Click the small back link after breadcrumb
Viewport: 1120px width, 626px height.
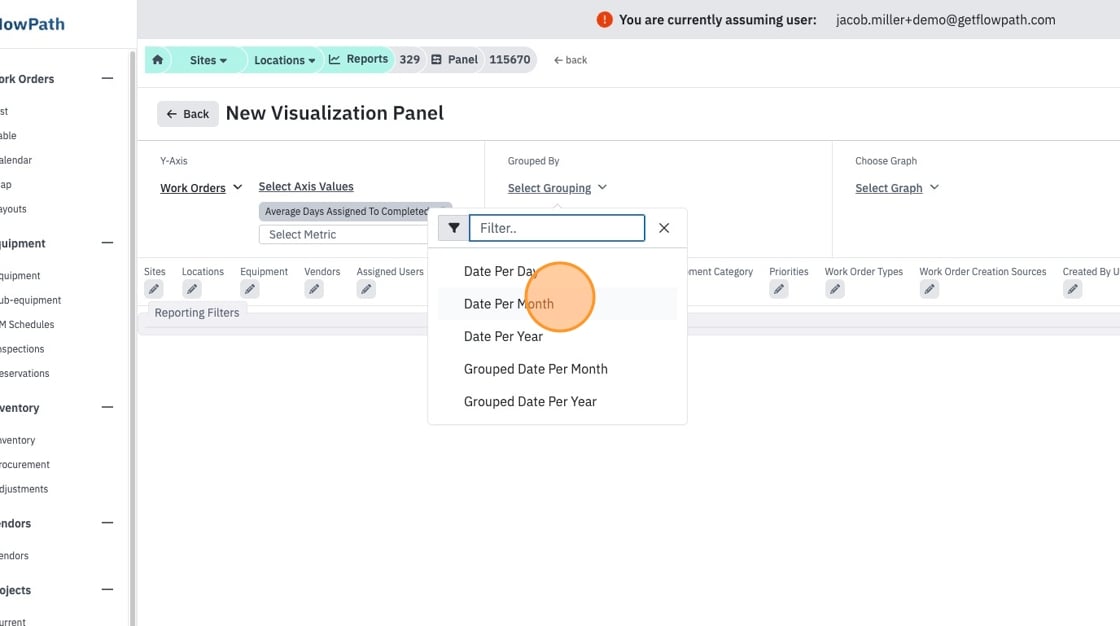570,60
